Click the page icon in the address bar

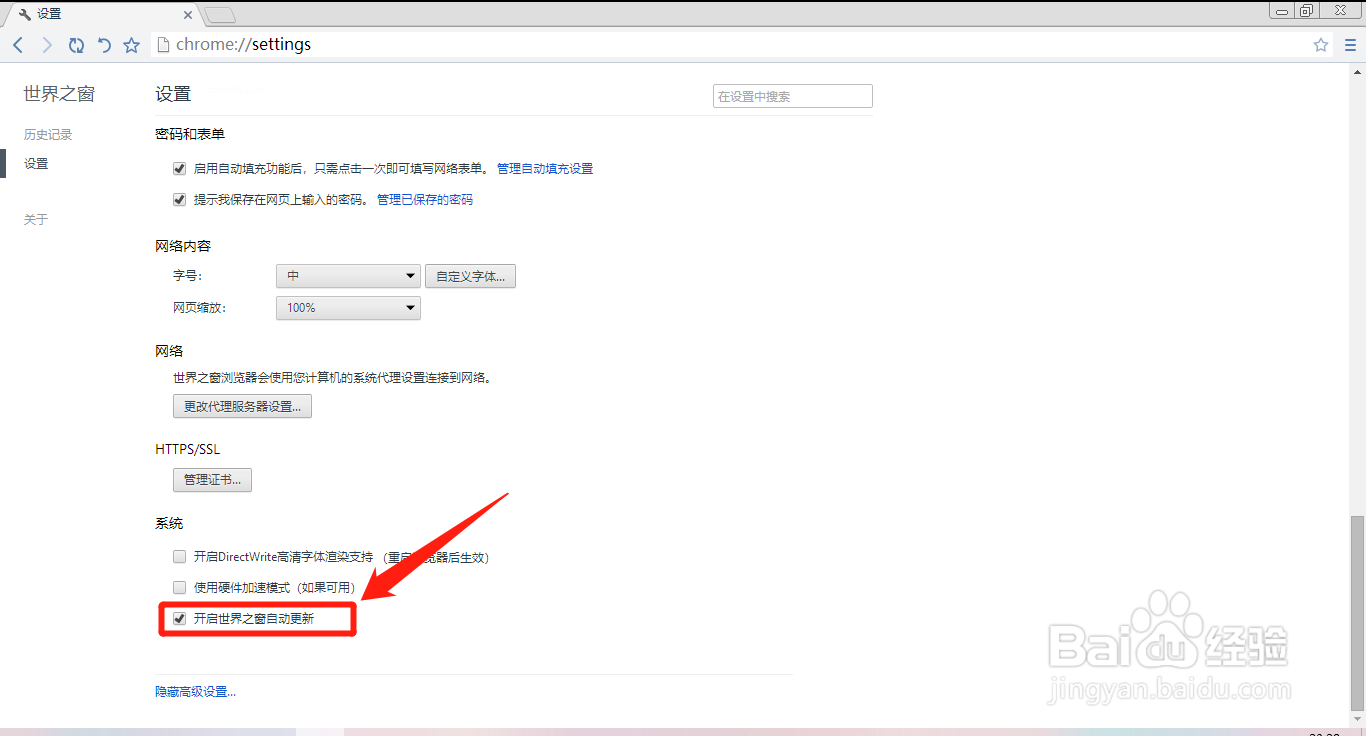pyautogui.click(x=164, y=45)
